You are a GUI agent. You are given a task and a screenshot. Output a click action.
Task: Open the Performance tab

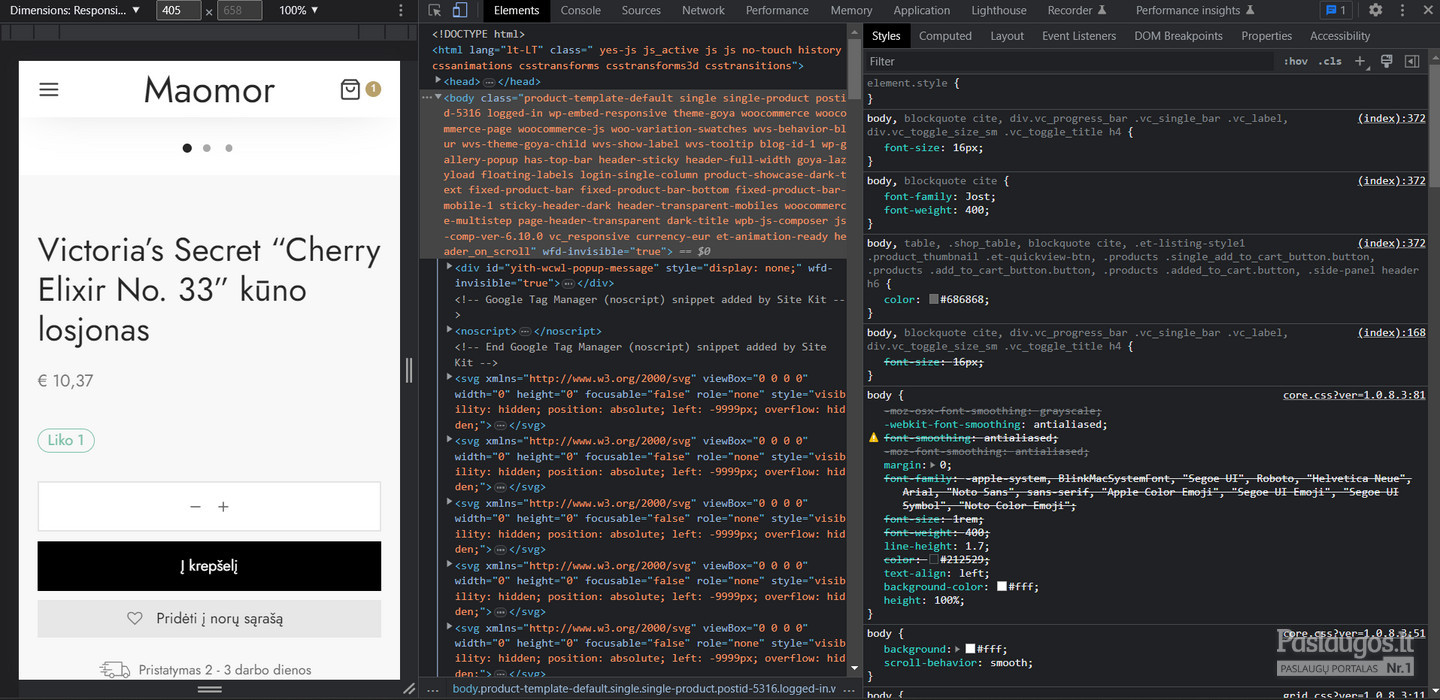777,10
